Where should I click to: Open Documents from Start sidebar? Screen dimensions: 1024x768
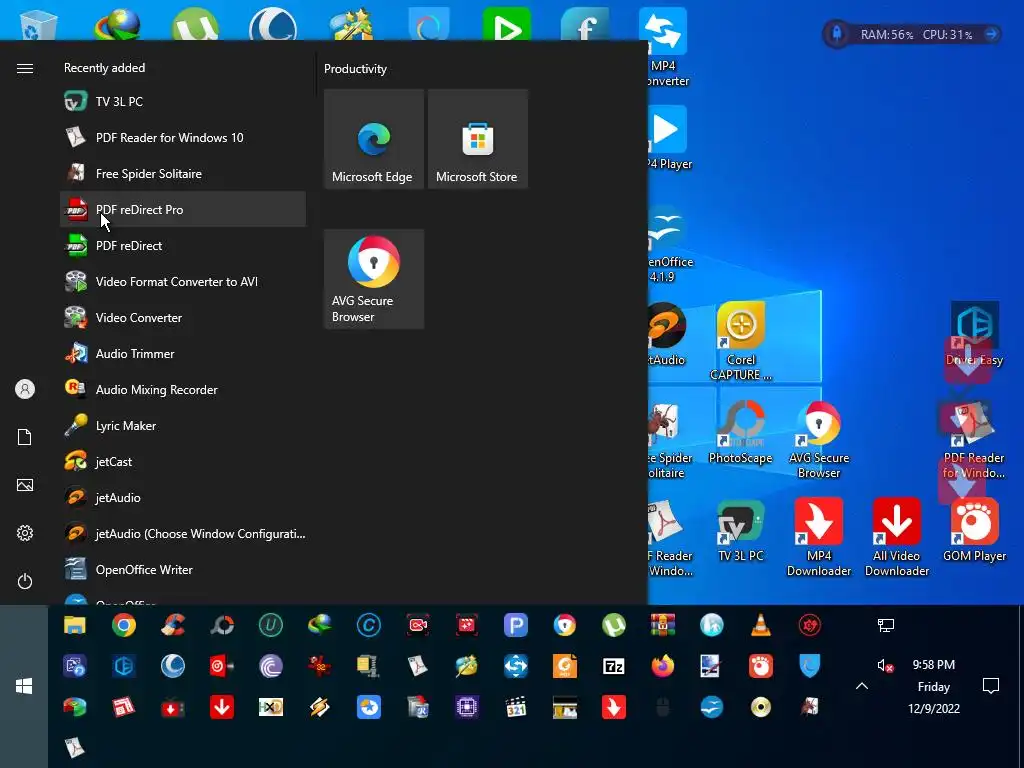(x=25, y=437)
